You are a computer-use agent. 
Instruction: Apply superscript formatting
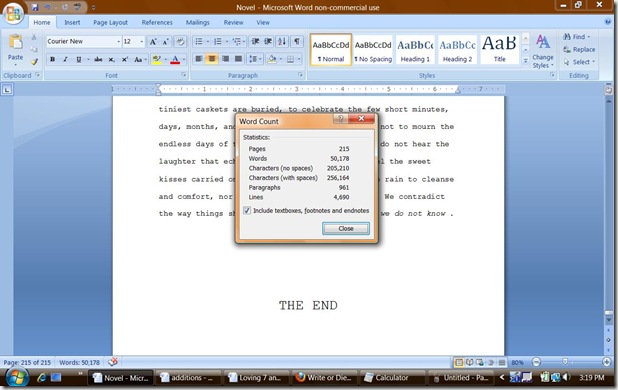(x=125, y=59)
